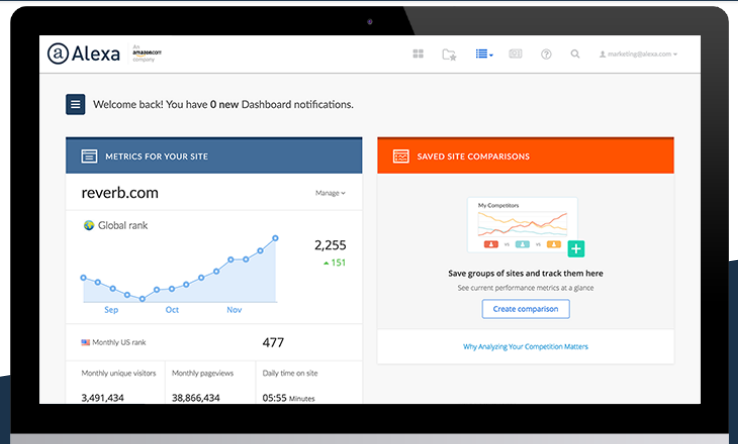
Task: Click the Saved Site Comparisons header
Action: (526, 156)
